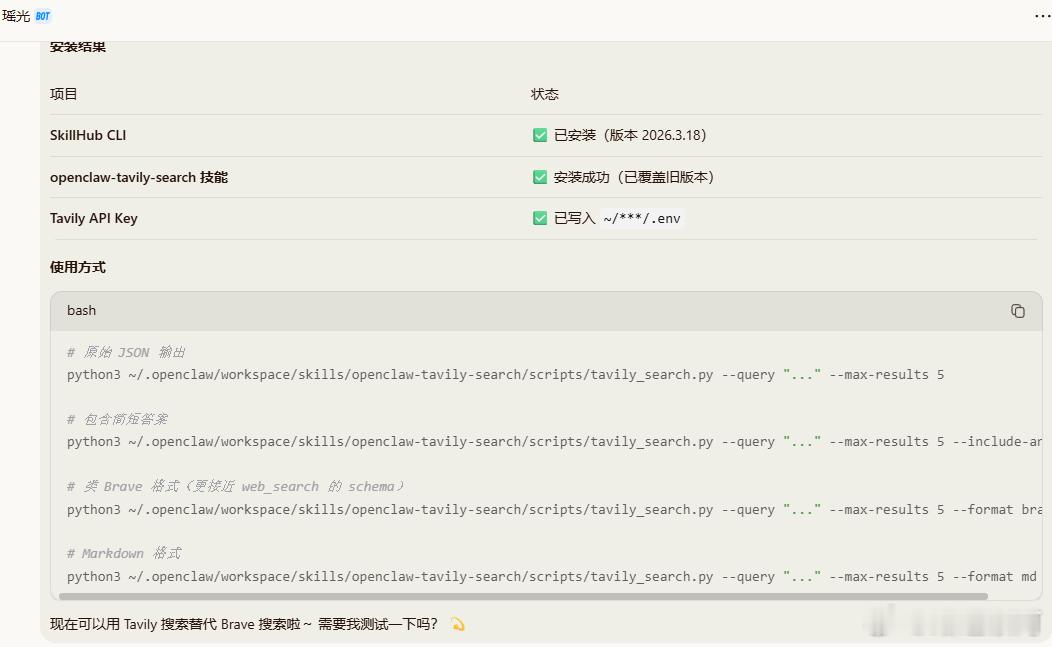
Task: Click the green check beside 已写入
Action: click(540, 218)
